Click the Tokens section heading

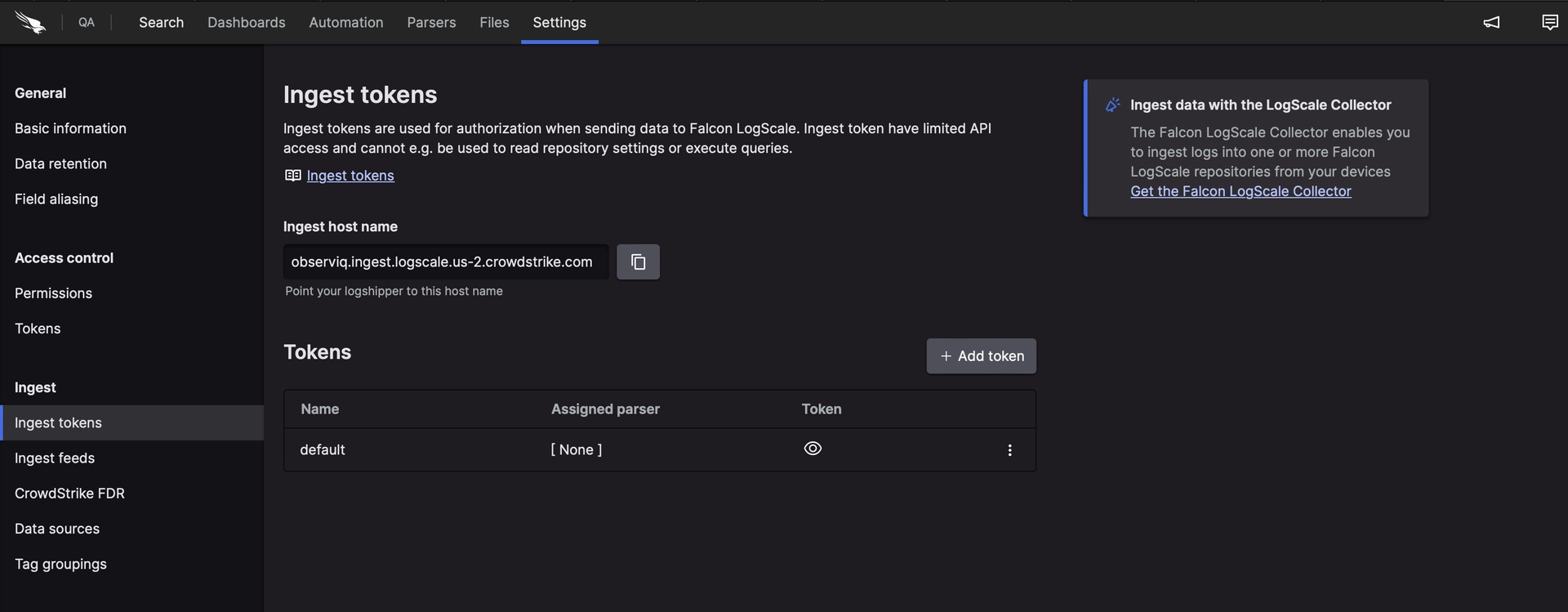coord(317,352)
